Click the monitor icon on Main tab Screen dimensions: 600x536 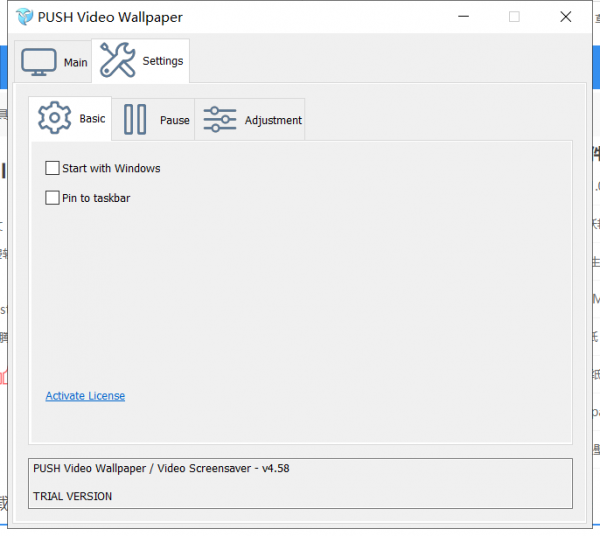[x=39, y=62]
